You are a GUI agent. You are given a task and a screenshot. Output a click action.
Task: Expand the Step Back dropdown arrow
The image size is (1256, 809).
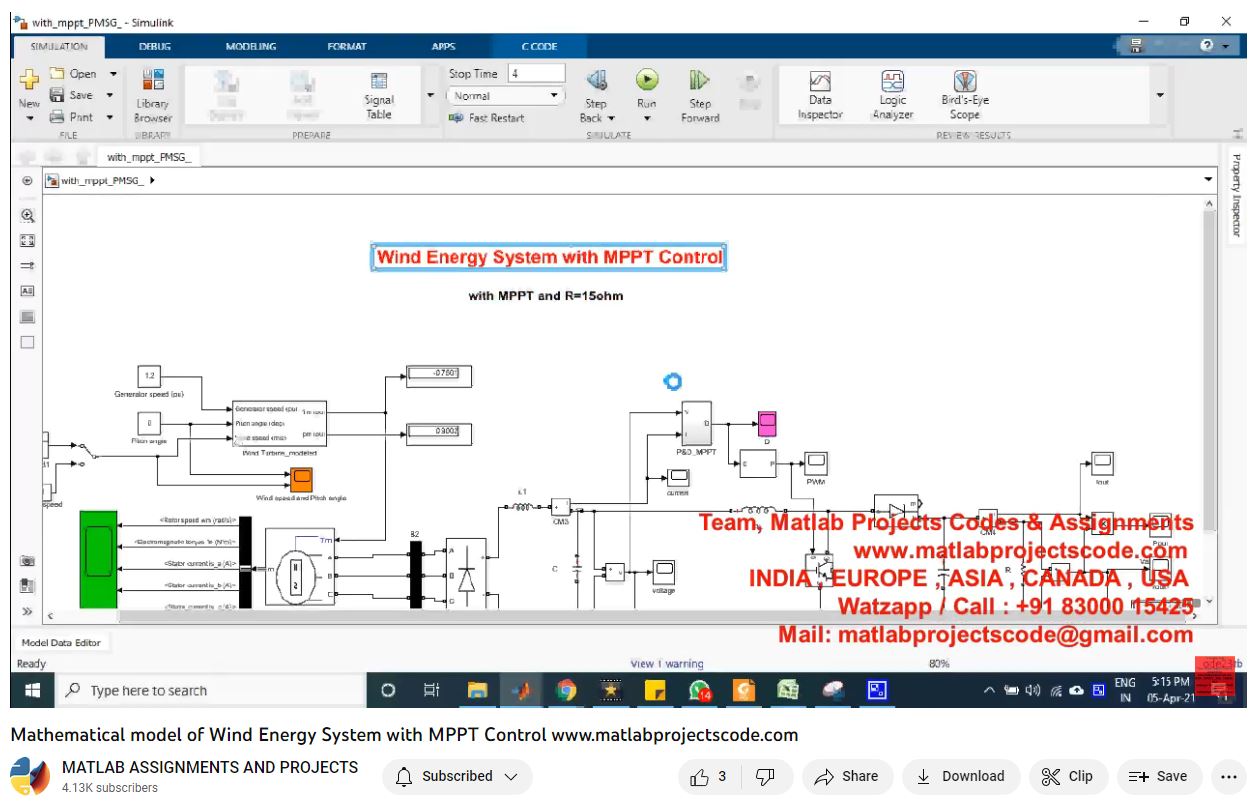pyautogui.click(x=611, y=119)
